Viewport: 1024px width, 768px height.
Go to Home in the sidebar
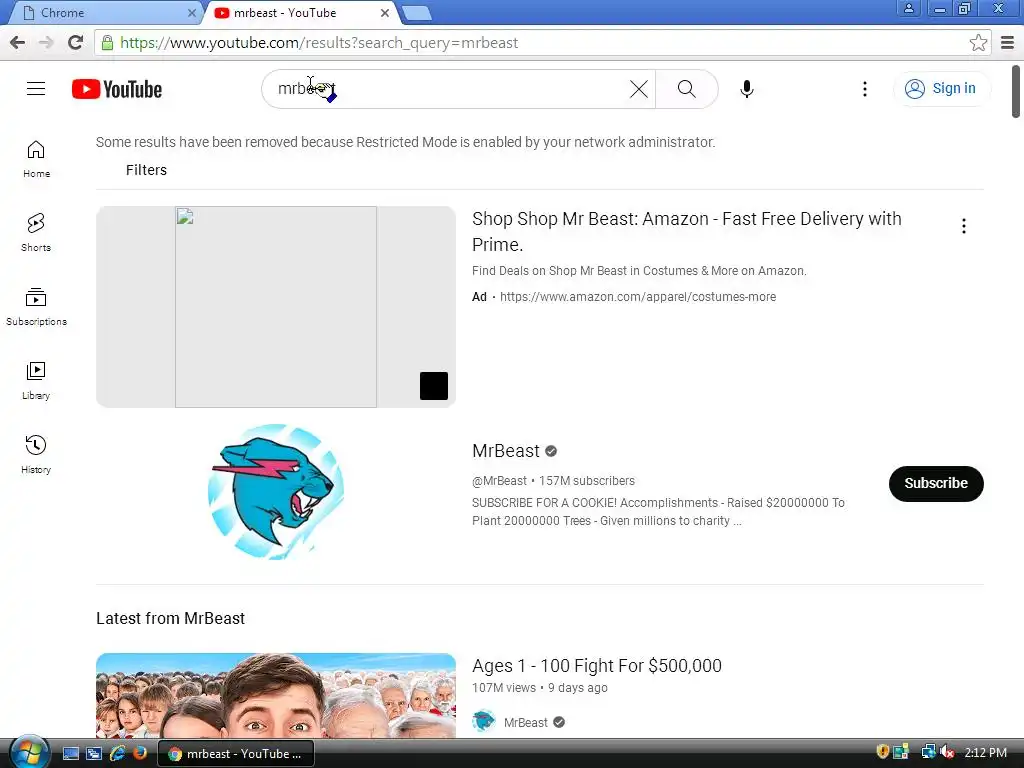pyautogui.click(x=36, y=159)
